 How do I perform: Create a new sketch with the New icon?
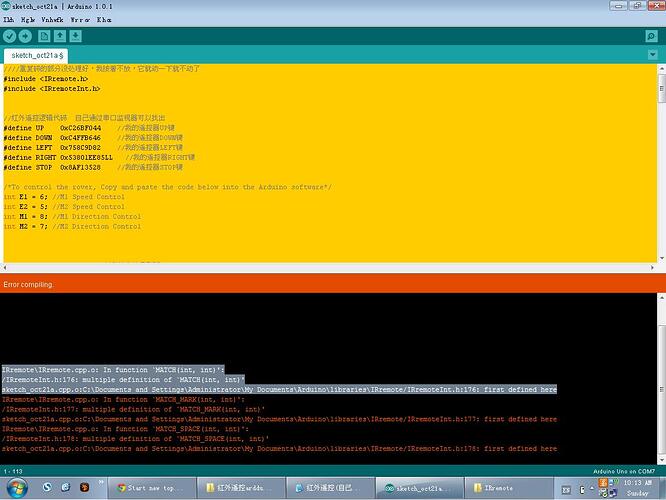pyautogui.click(x=44, y=37)
